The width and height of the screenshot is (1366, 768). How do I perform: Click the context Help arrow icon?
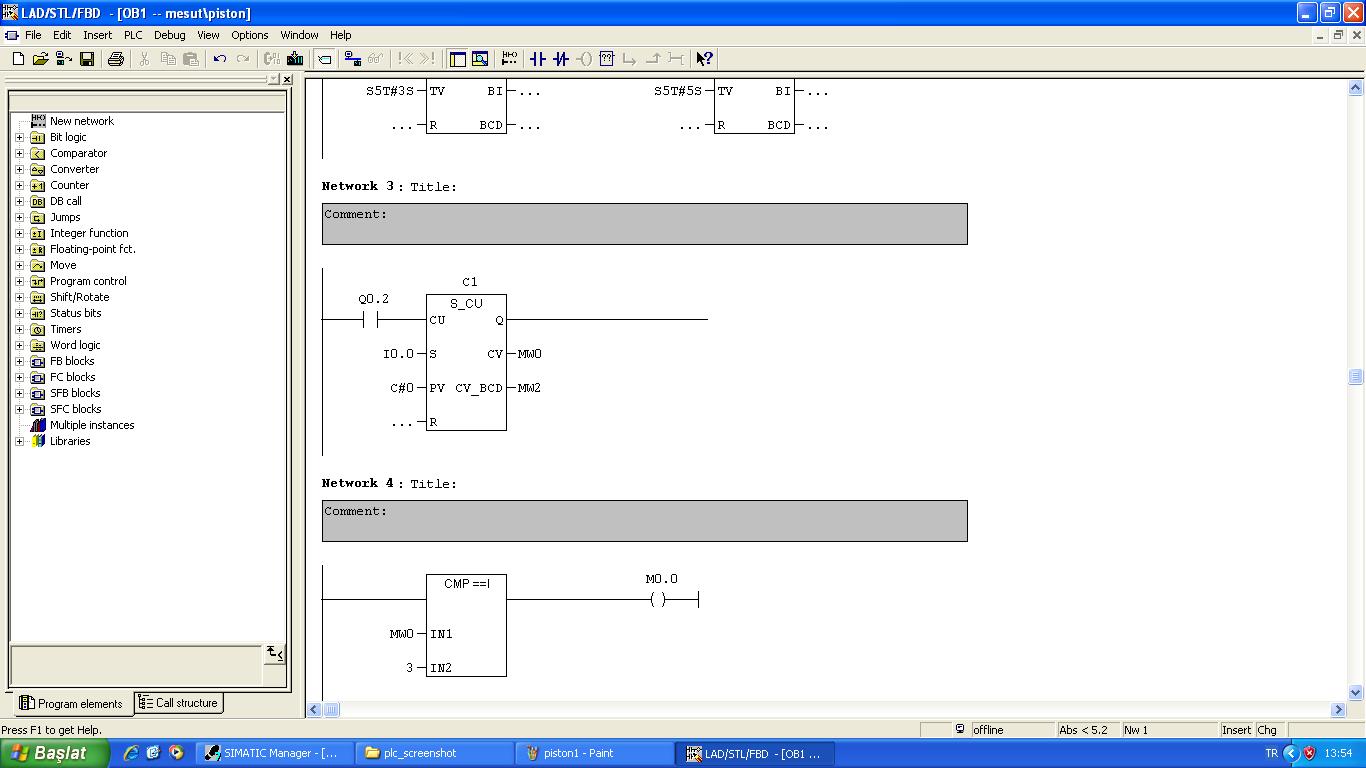pyautogui.click(x=704, y=59)
